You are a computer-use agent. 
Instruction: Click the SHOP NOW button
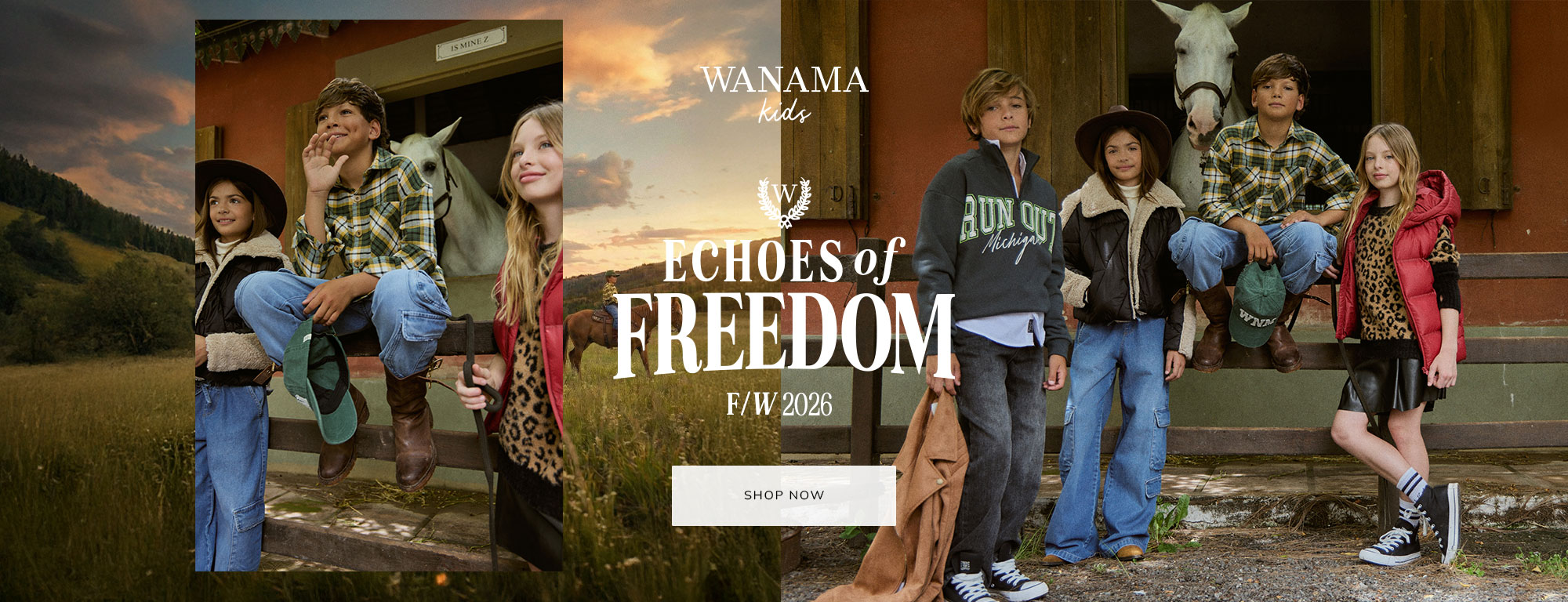(783, 495)
